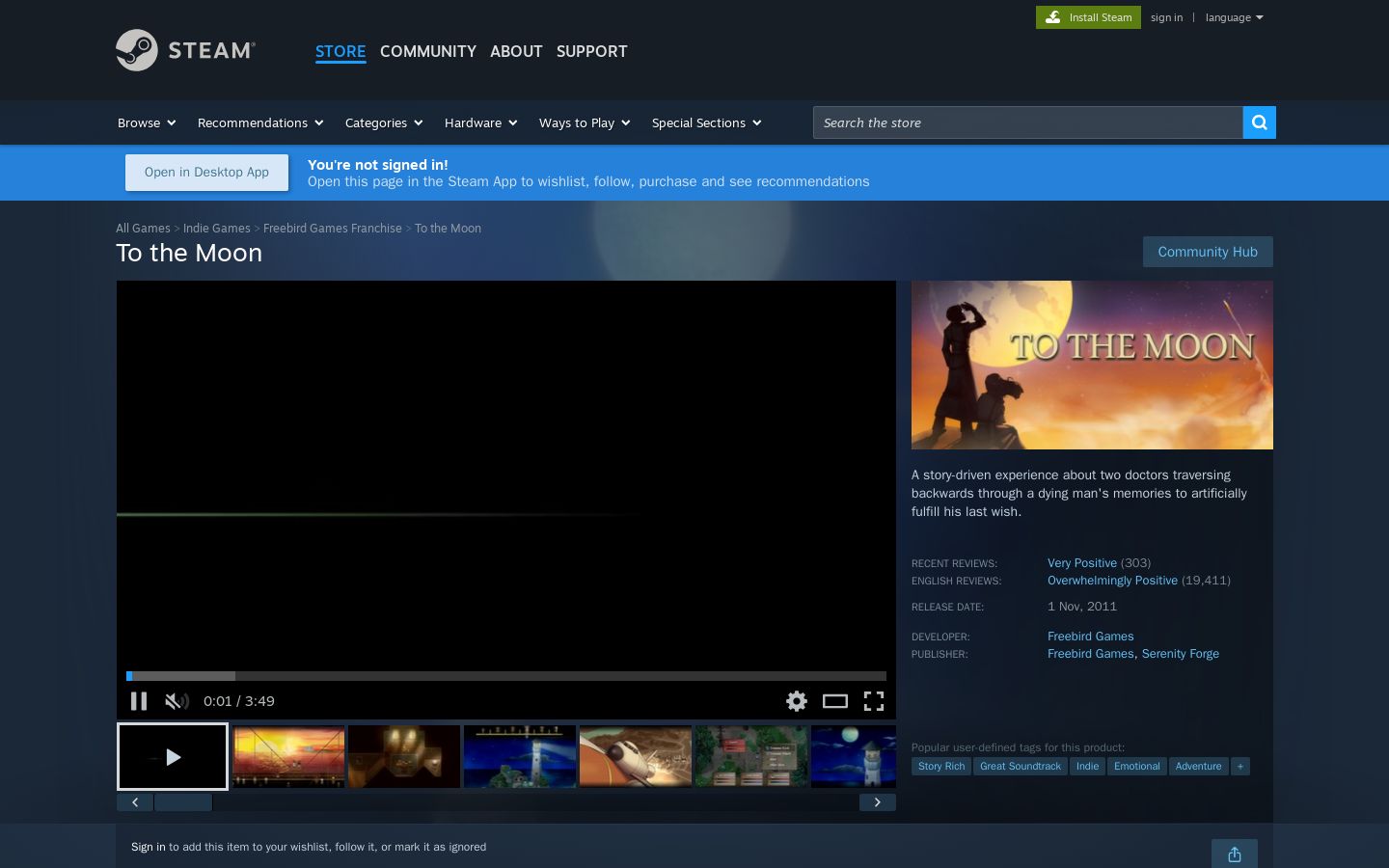
Task: Click the share icon button
Action: 1235,854
